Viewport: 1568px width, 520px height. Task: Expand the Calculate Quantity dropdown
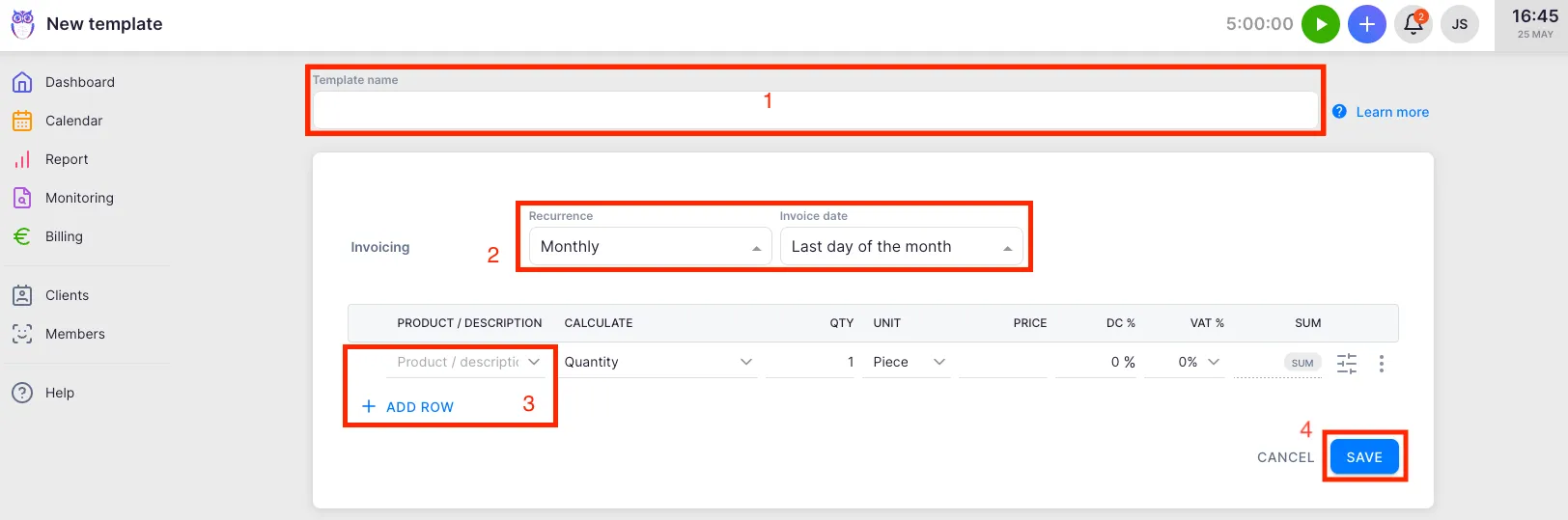click(658, 362)
